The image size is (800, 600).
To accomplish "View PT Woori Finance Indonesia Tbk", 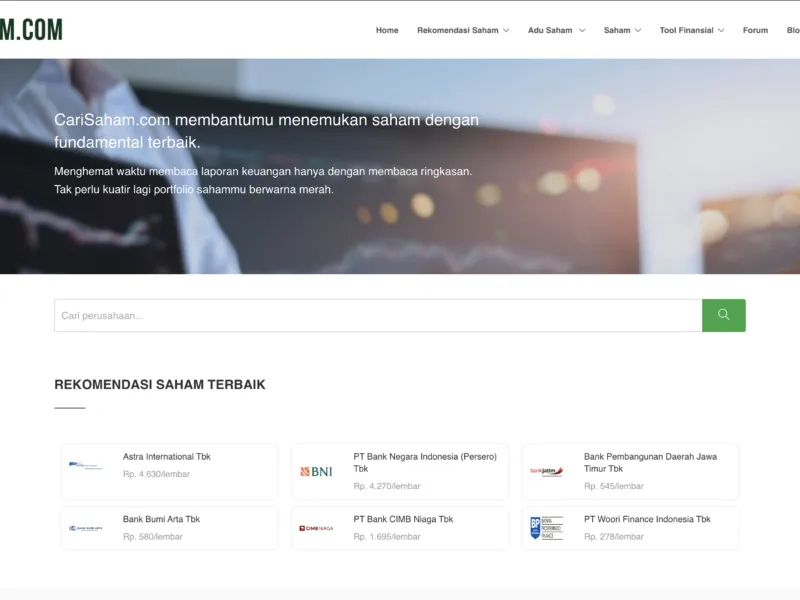I will [647, 519].
